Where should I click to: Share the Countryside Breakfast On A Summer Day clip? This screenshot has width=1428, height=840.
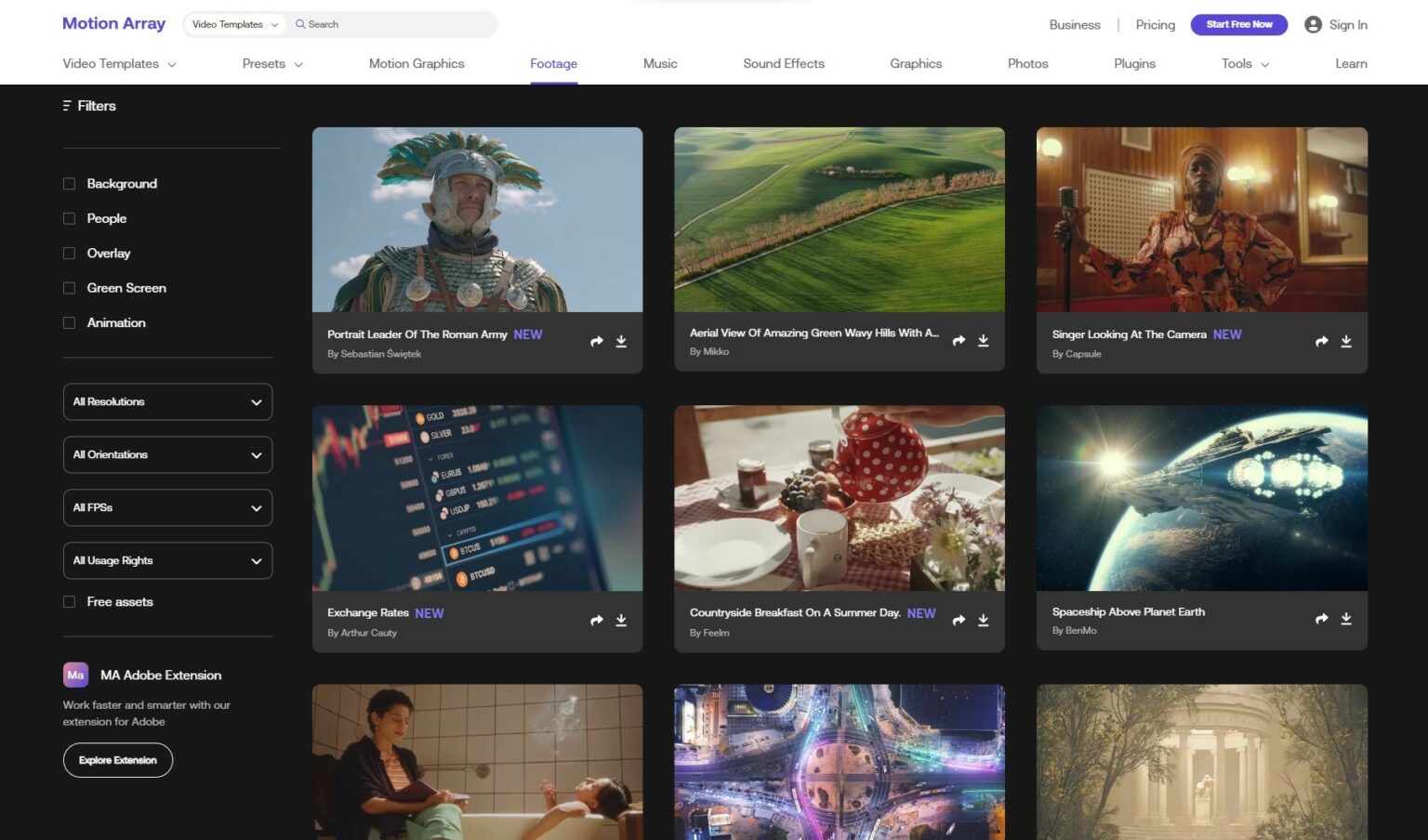tap(959, 620)
